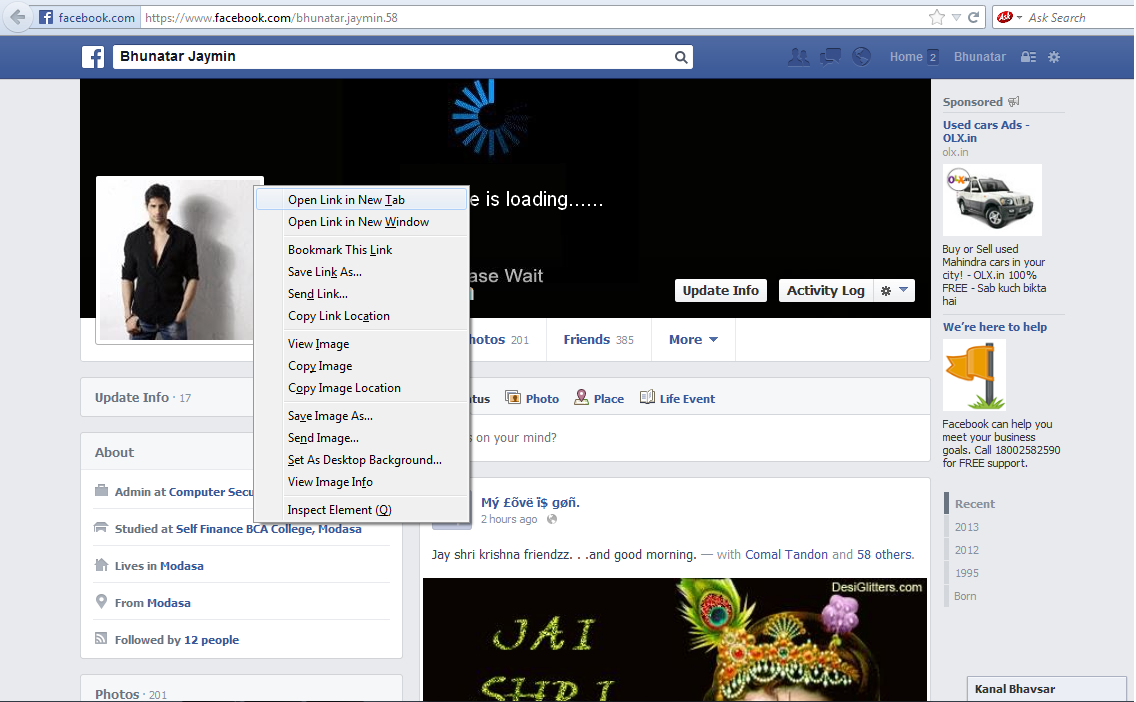Select View Image Info
This screenshot has width=1136, height=702.
[x=361, y=482]
